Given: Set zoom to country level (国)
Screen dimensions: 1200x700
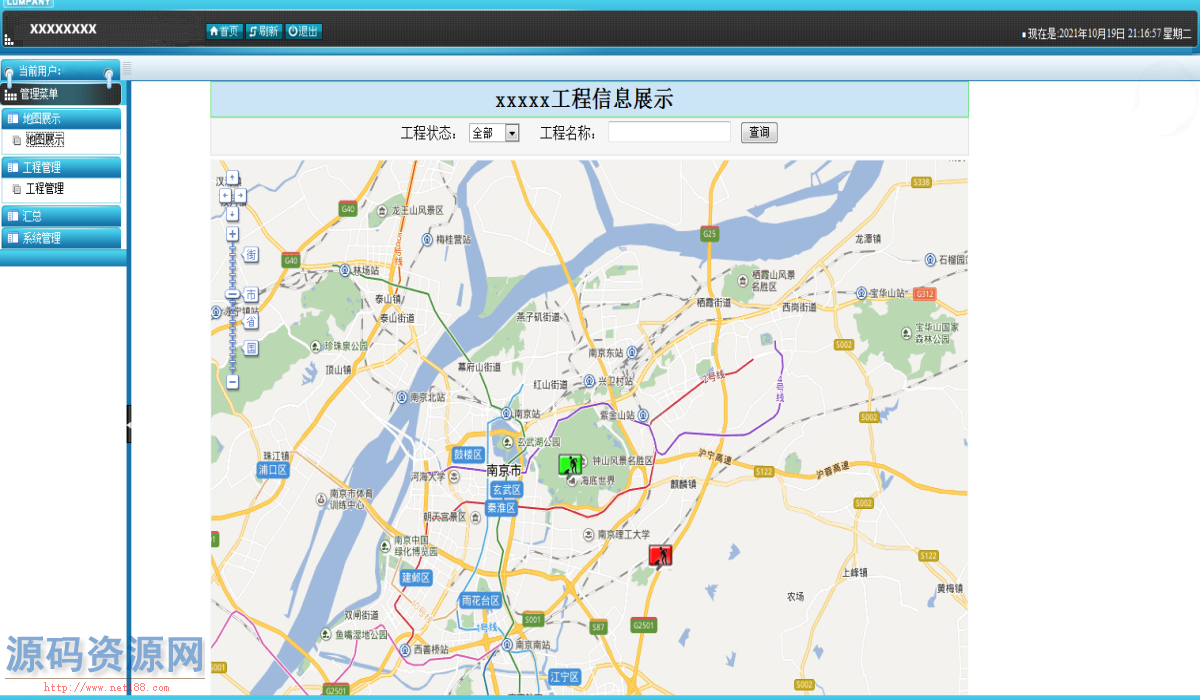Looking at the screenshot, I should click(251, 348).
